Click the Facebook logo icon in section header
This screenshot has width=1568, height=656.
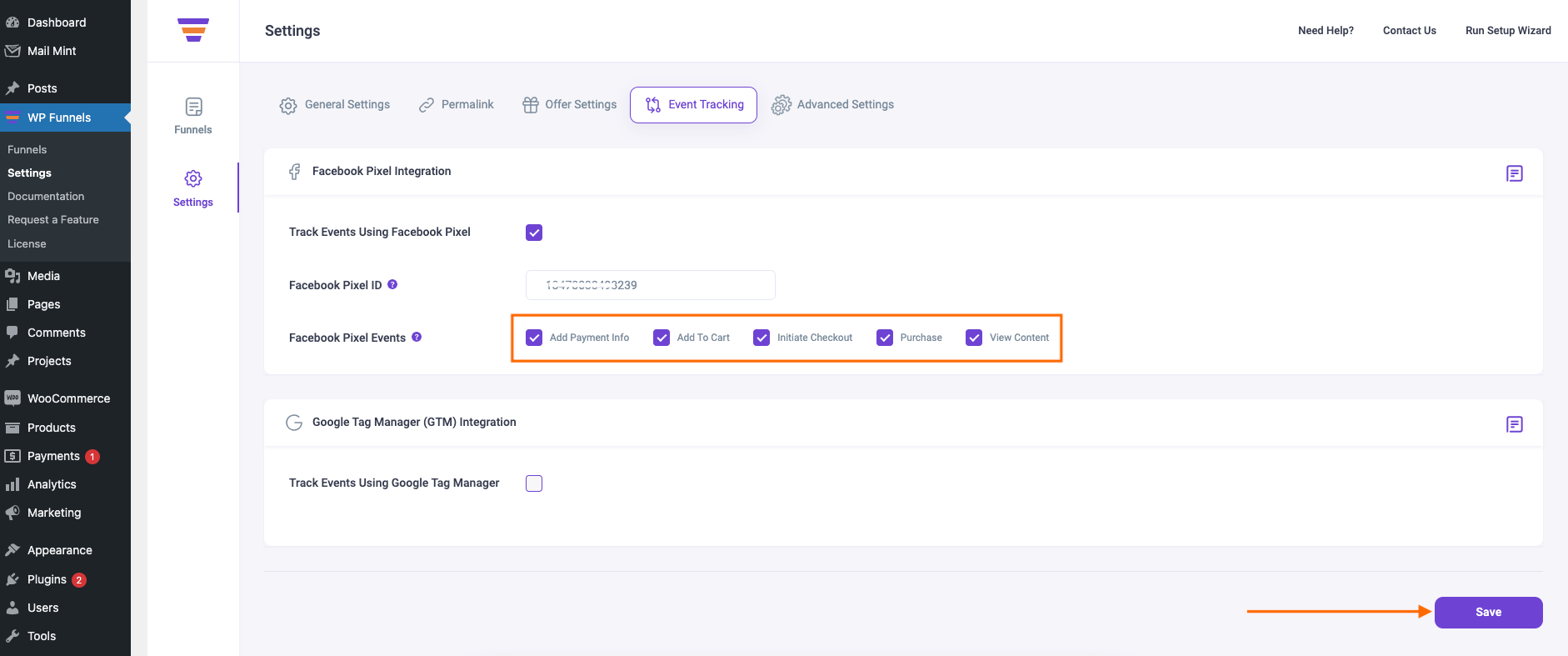[x=294, y=172]
